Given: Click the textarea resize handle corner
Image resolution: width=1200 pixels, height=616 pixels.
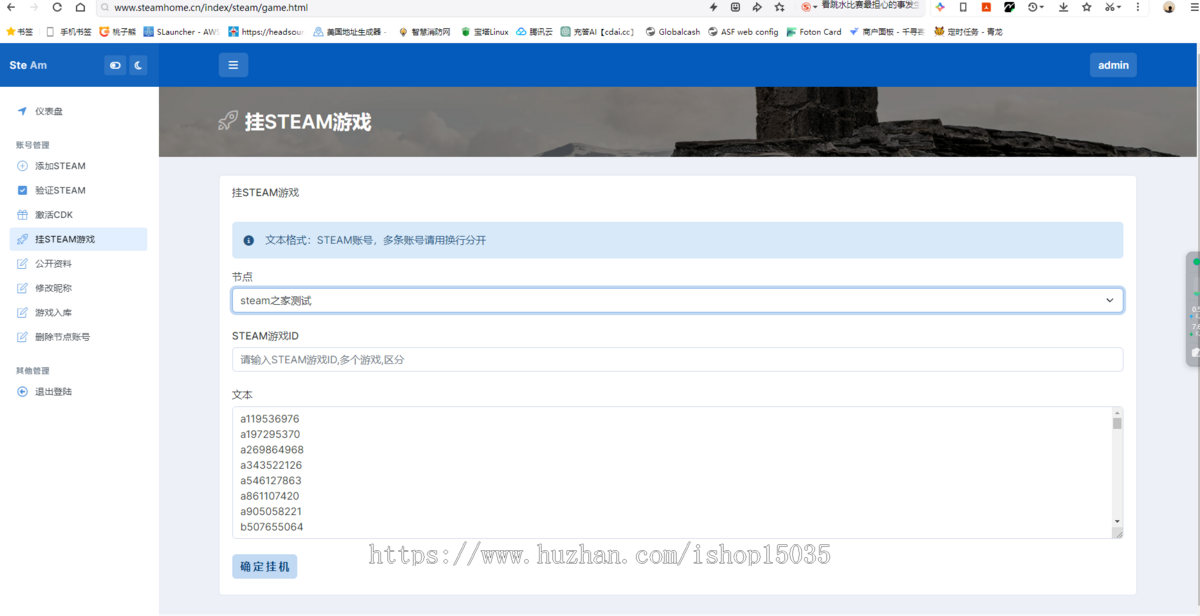Looking at the screenshot, I should click(1117, 533).
